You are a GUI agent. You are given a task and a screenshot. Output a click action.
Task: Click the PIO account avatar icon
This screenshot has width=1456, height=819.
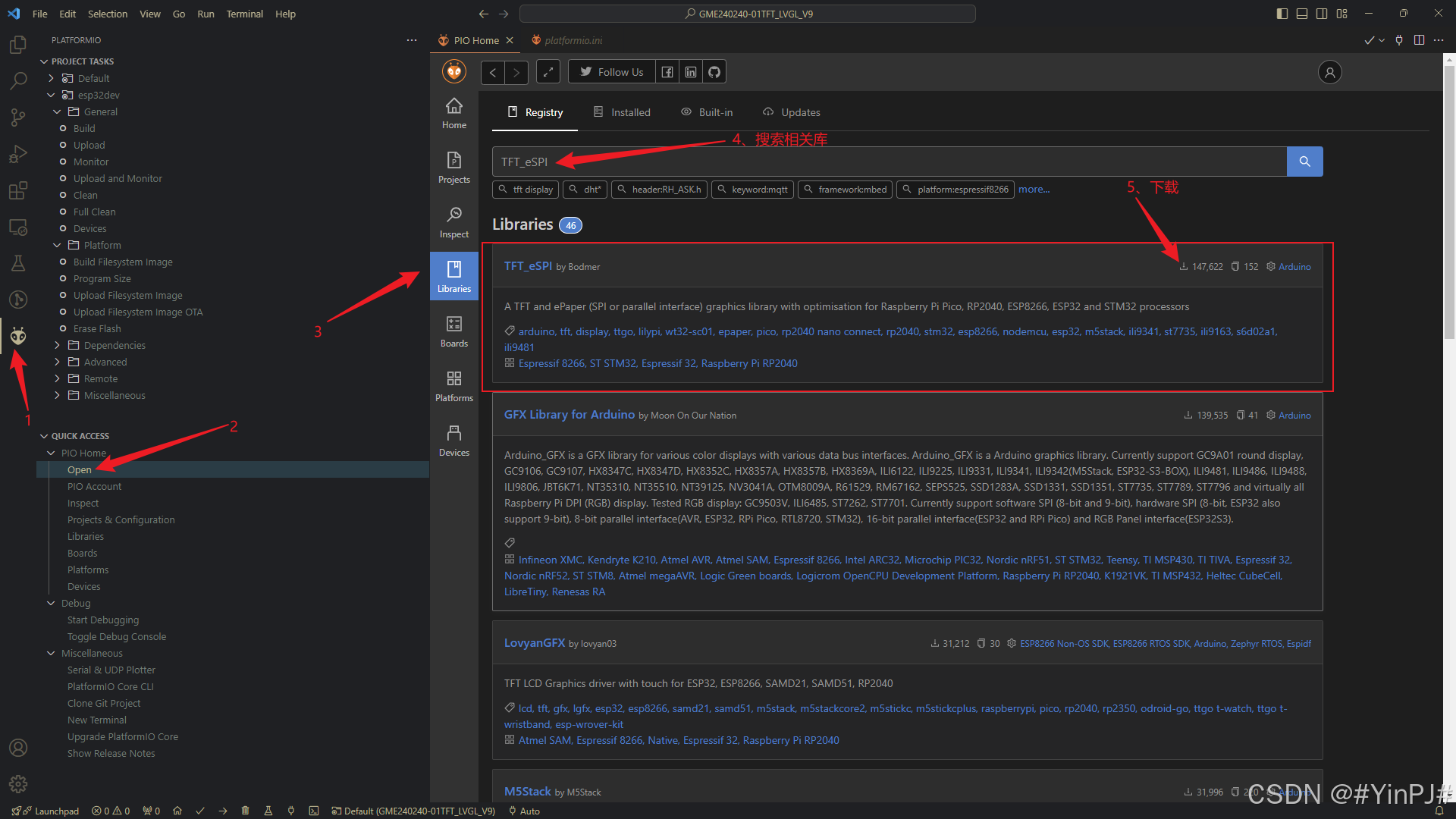pyautogui.click(x=1329, y=72)
